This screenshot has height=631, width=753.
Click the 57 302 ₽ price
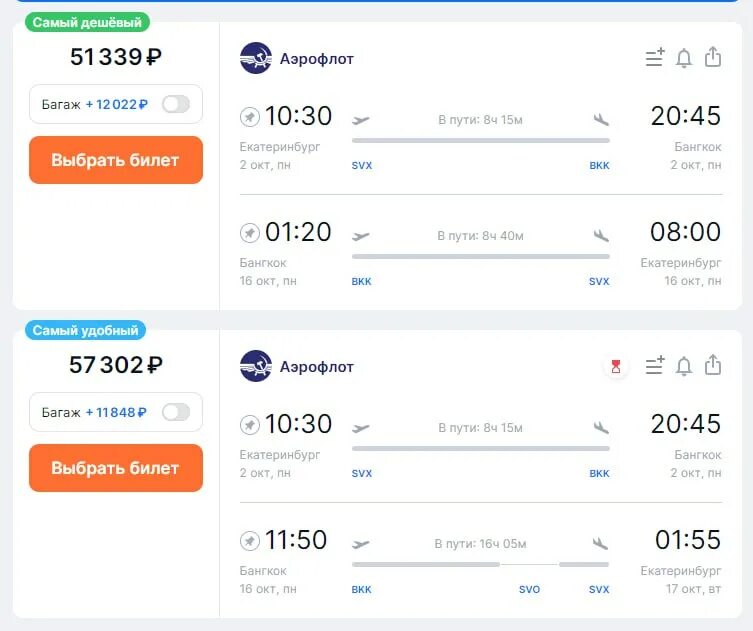click(x=116, y=365)
